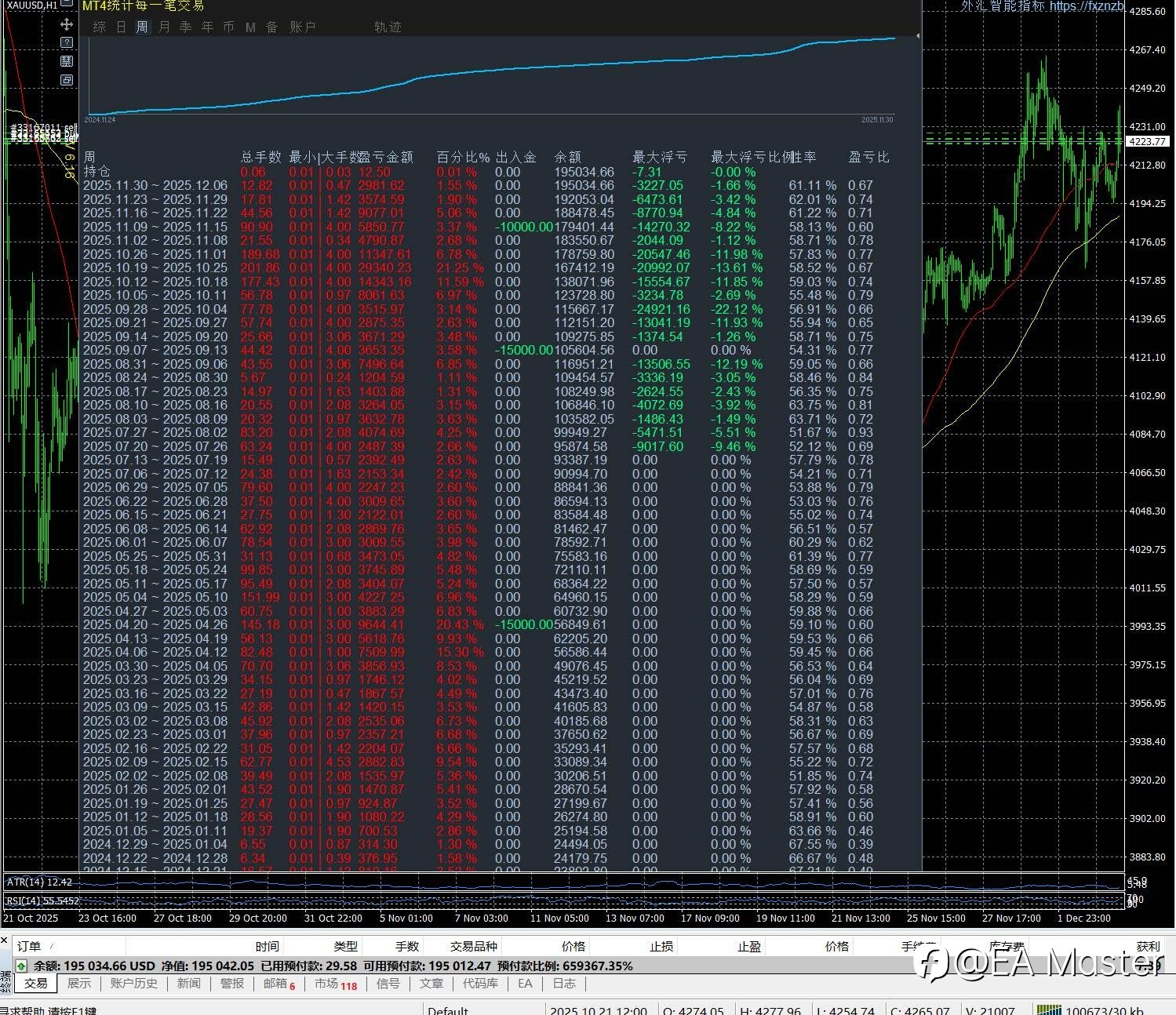
Task: Sort orders by the 手数 column header
Action: click(x=407, y=947)
